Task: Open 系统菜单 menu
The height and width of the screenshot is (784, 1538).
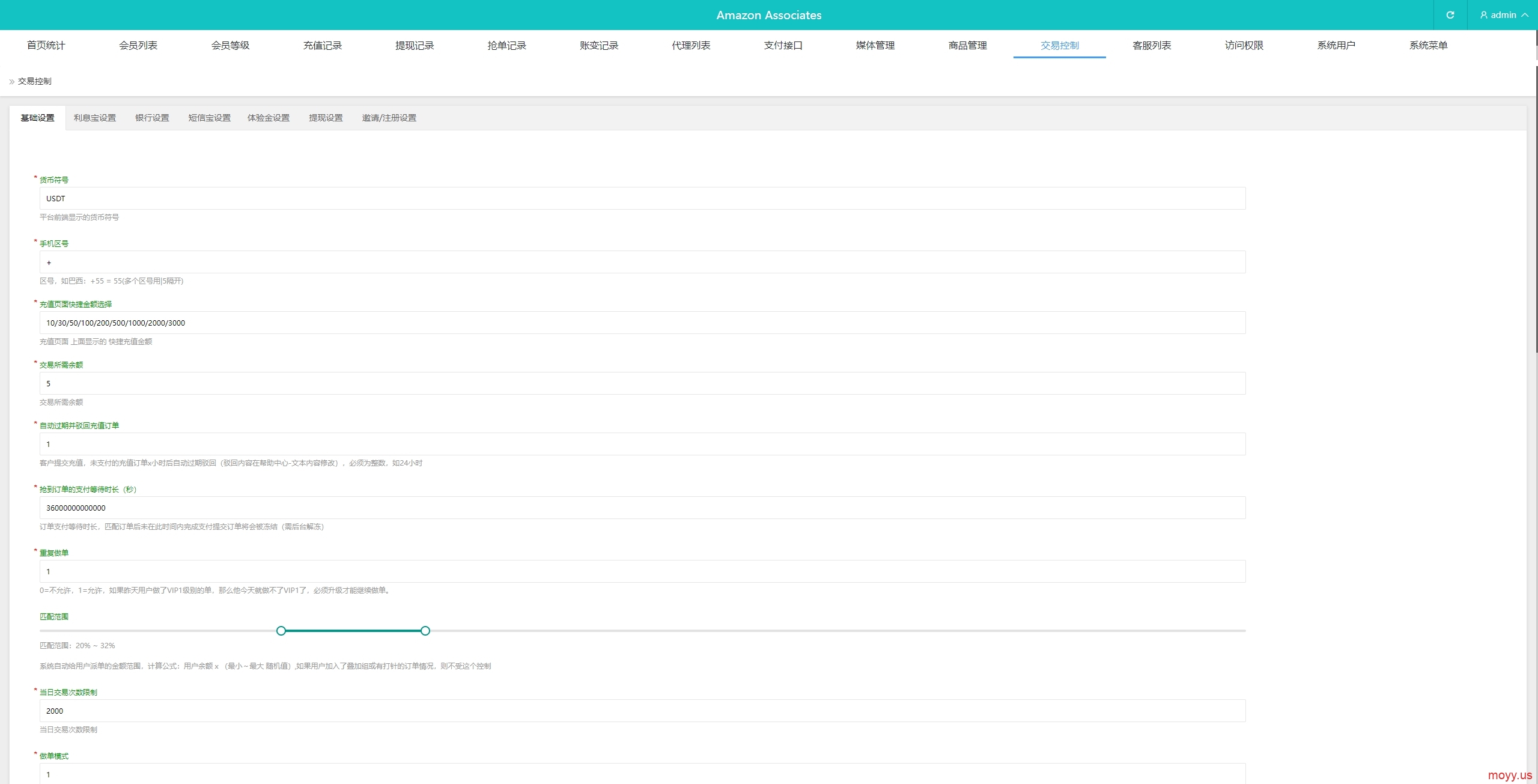Action: click(x=1428, y=45)
